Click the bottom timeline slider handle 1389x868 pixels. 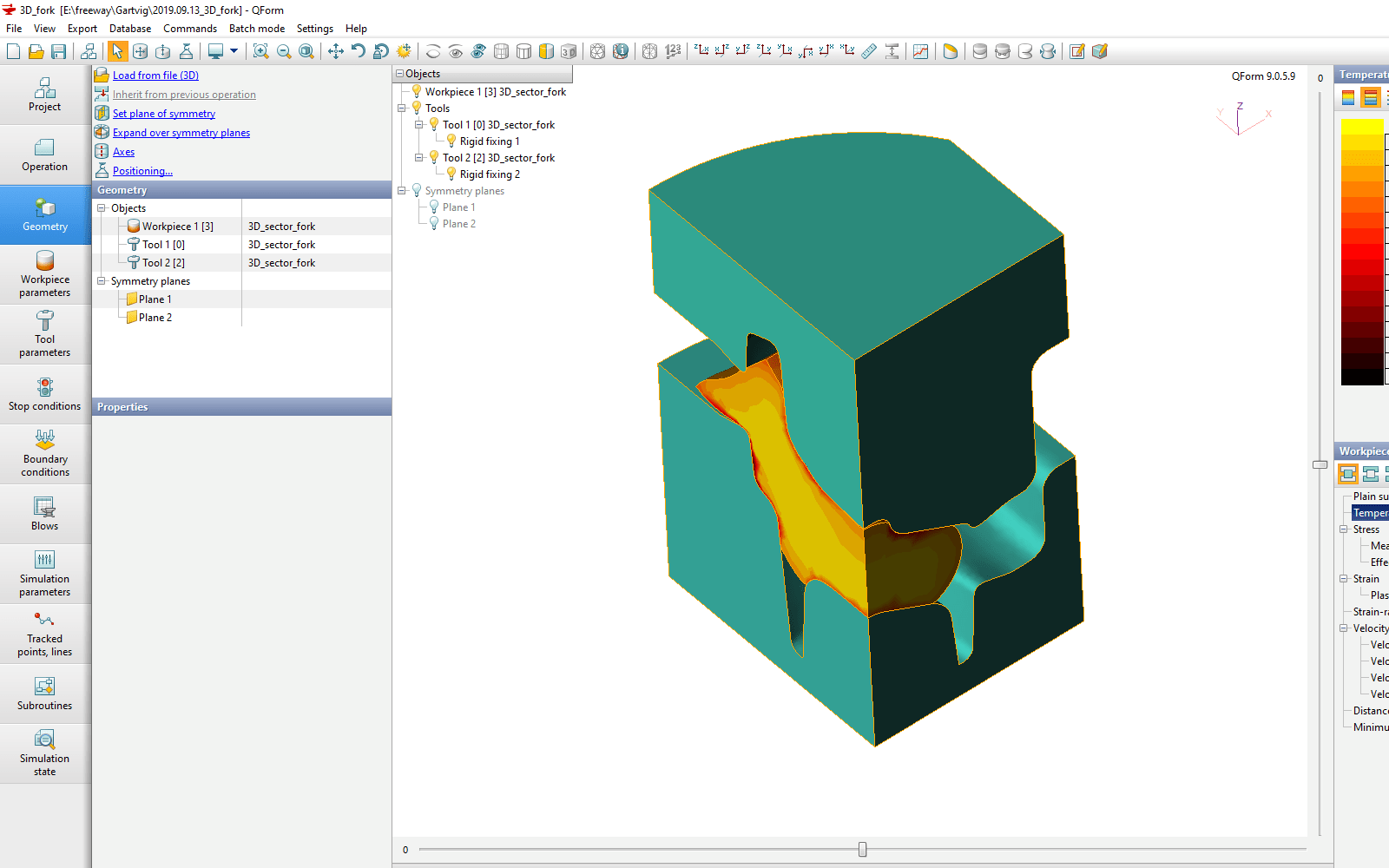tap(862, 849)
